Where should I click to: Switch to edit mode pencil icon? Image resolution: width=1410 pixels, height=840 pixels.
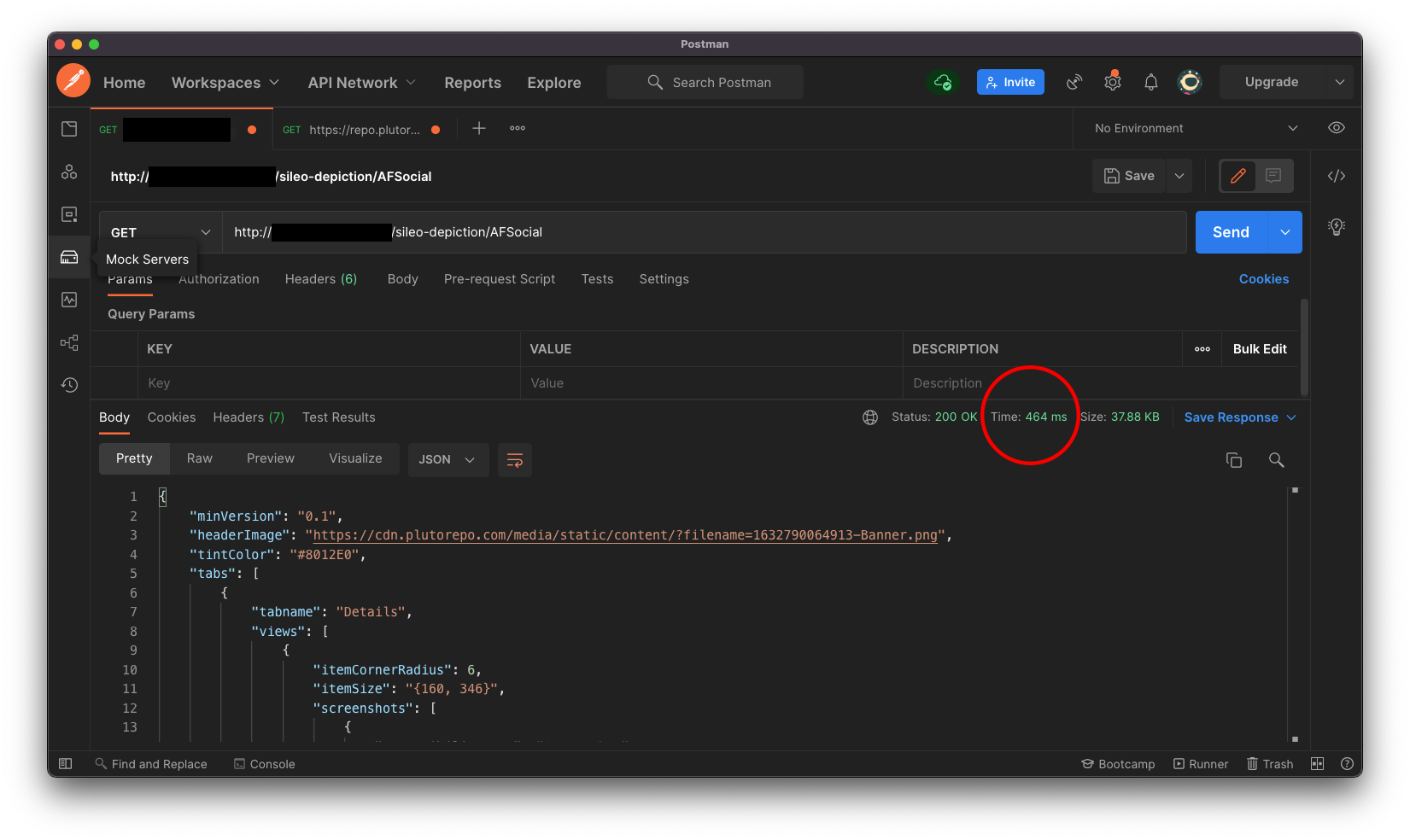point(1238,176)
